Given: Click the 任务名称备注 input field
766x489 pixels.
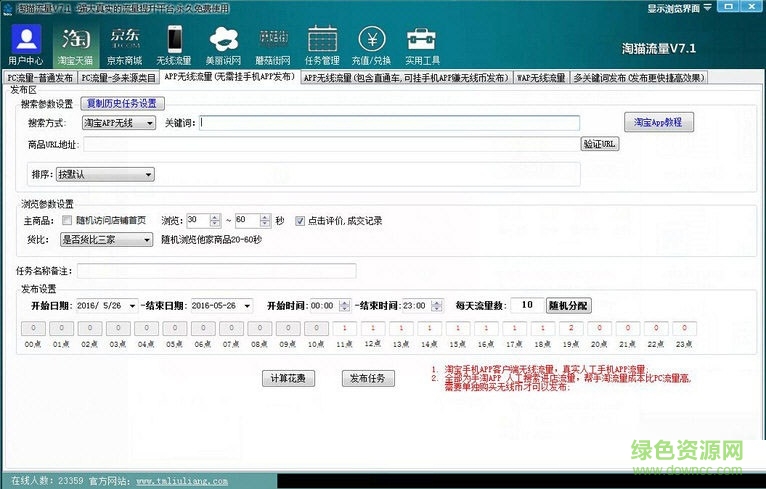Looking at the screenshot, I should [x=216, y=271].
